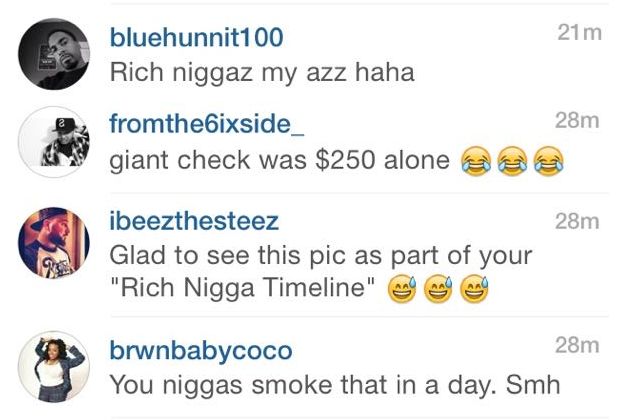Open bluehunnit100's profile picture

pyautogui.click(x=53, y=53)
